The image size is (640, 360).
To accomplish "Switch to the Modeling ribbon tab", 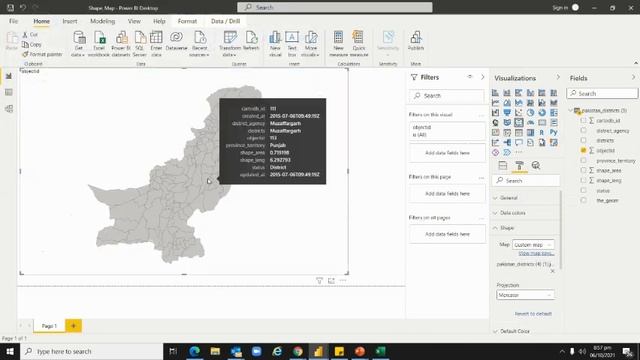I will [x=102, y=21].
